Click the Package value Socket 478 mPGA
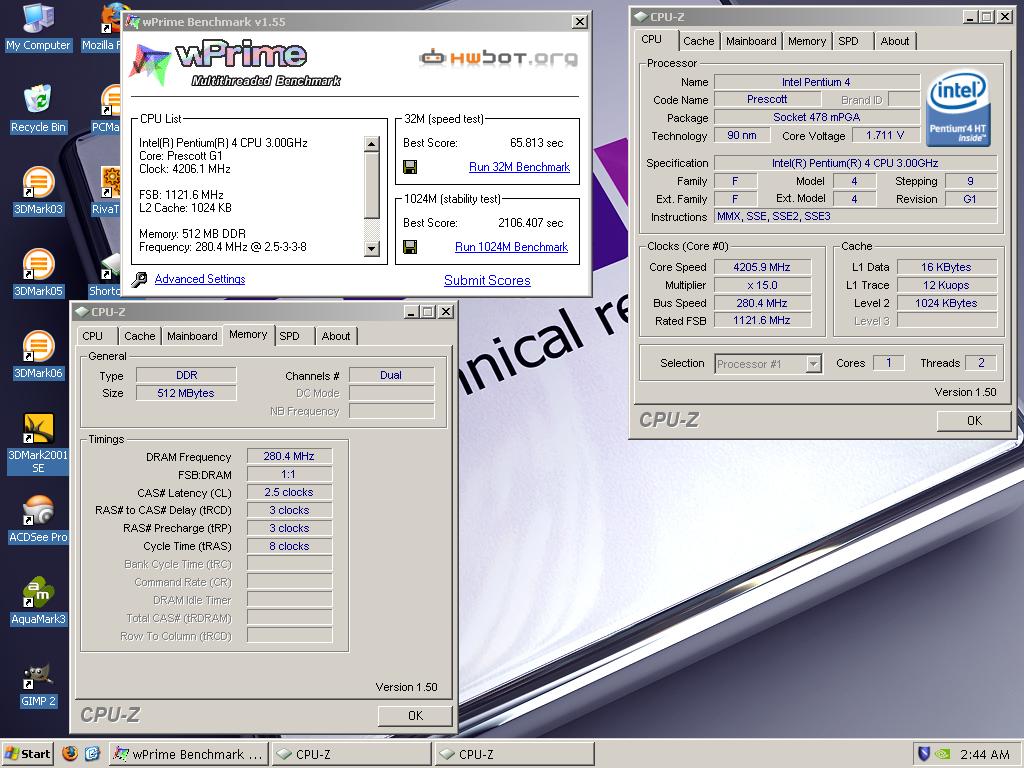Viewport: 1024px width, 768px height. 817,118
